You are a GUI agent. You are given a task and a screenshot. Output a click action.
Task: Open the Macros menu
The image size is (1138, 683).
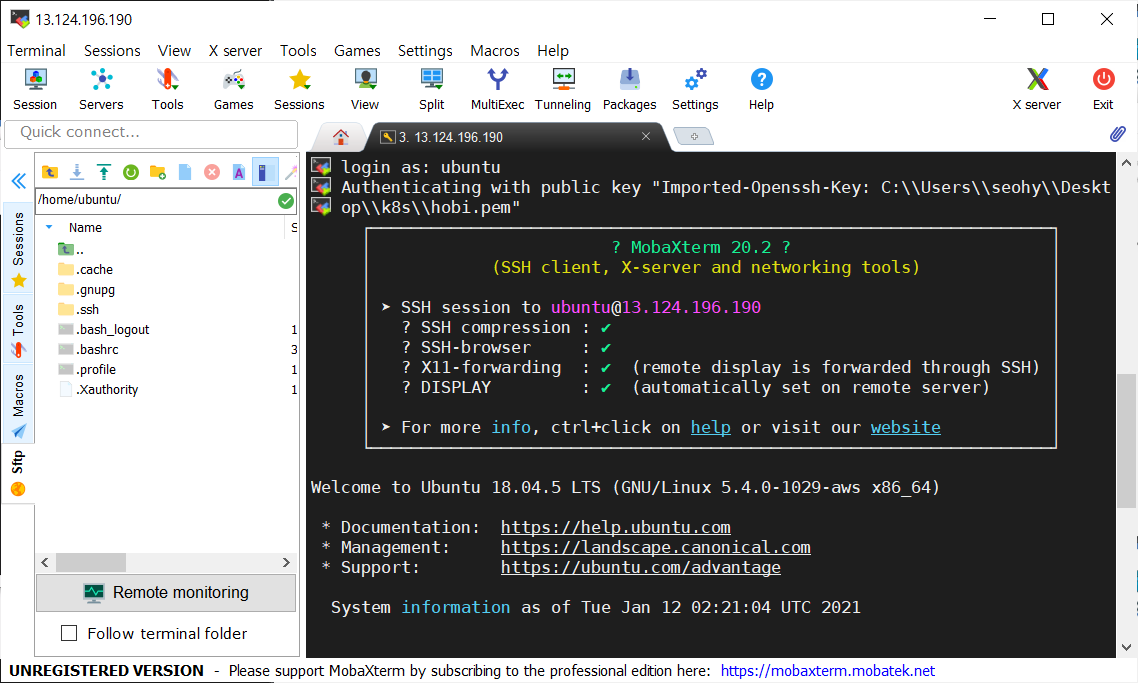495,51
